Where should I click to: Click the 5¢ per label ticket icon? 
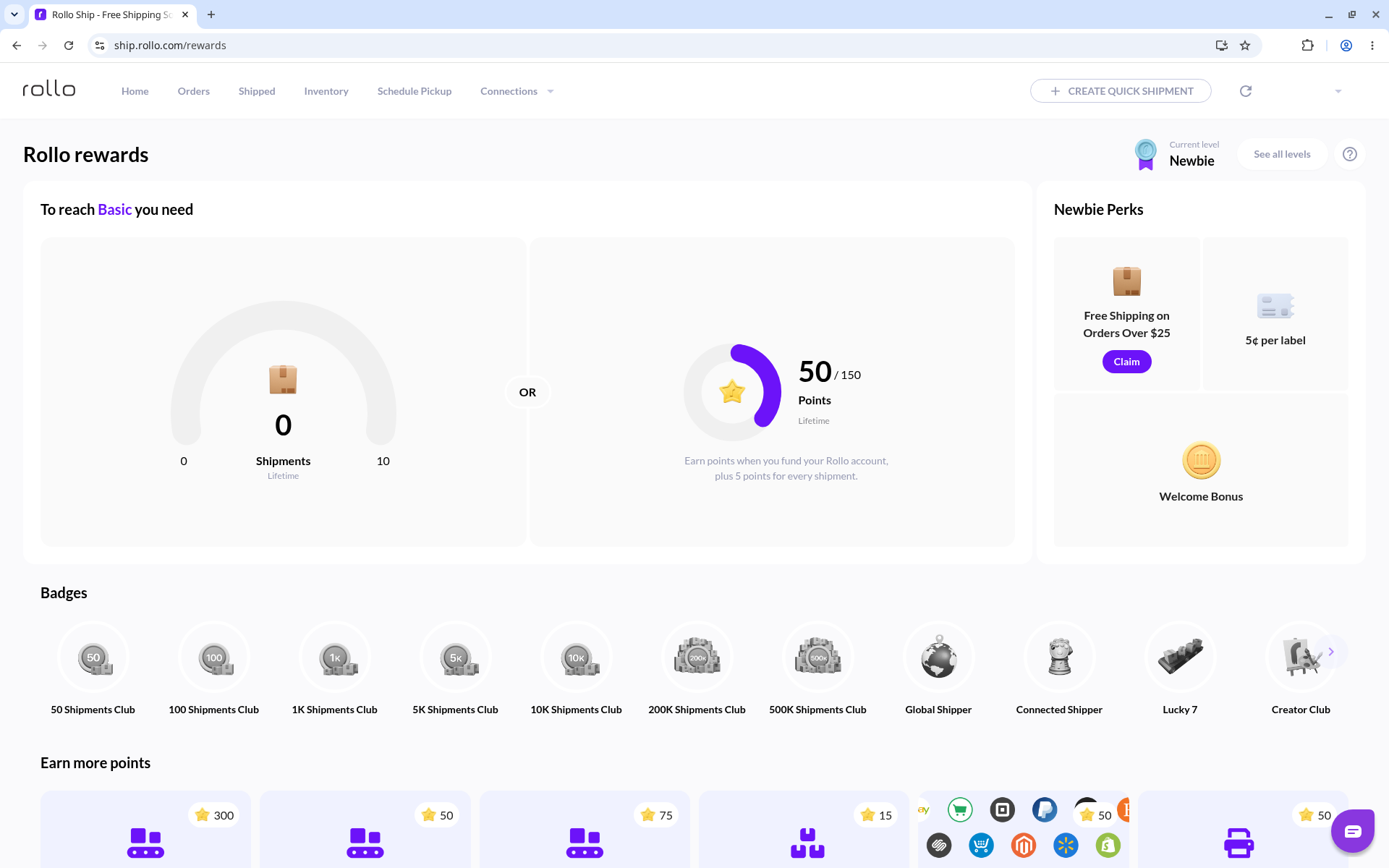(1275, 306)
